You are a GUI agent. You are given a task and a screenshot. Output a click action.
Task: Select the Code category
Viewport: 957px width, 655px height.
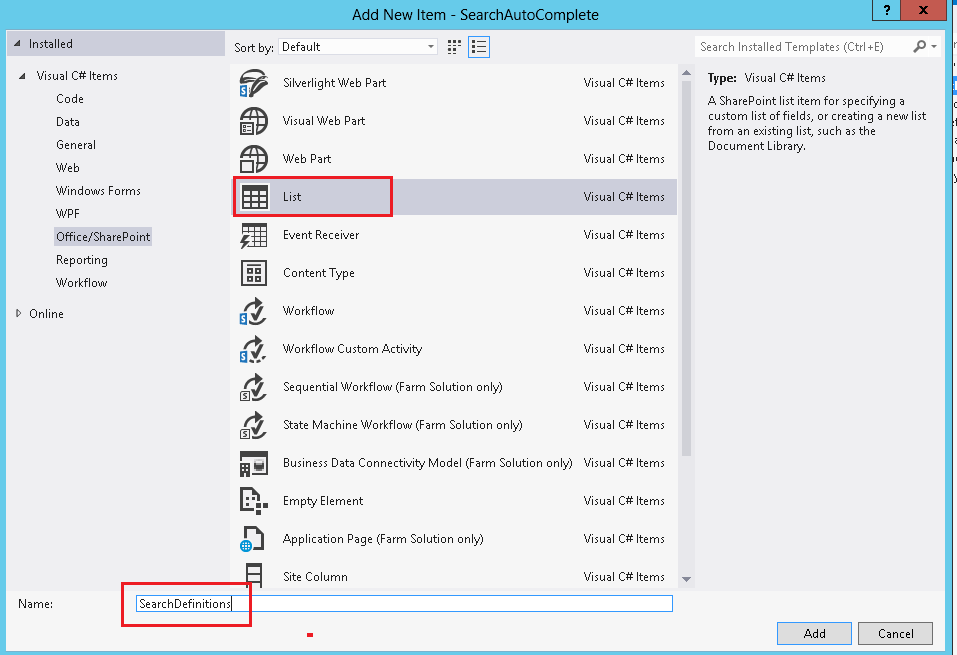[x=70, y=99]
